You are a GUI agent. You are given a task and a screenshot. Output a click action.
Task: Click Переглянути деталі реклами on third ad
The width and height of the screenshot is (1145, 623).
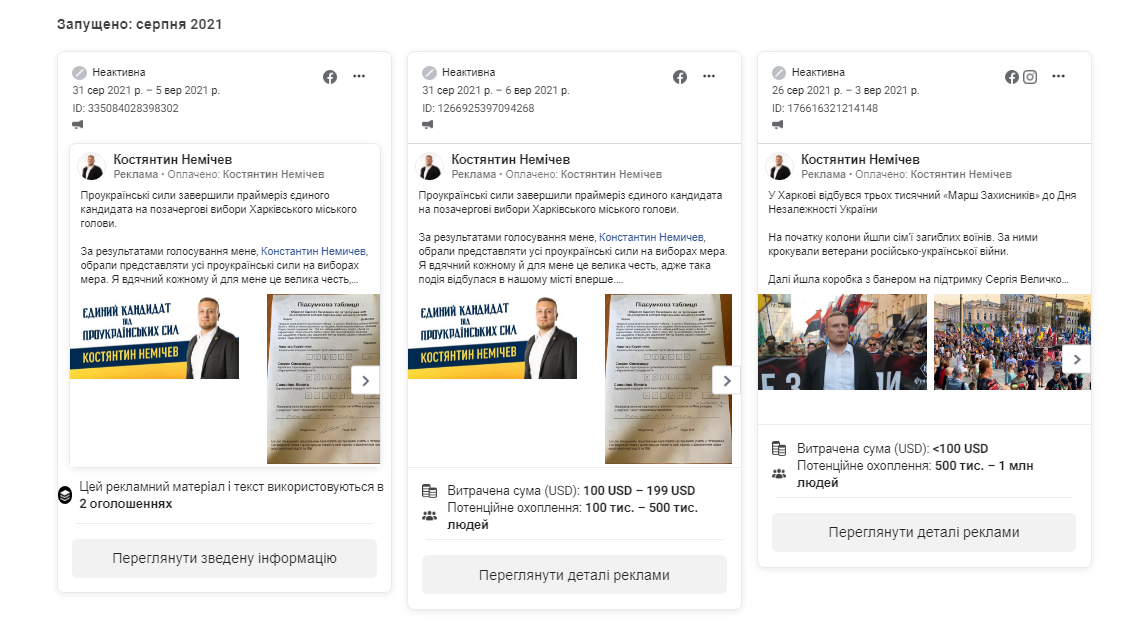pyautogui.click(x=924, y=532)
